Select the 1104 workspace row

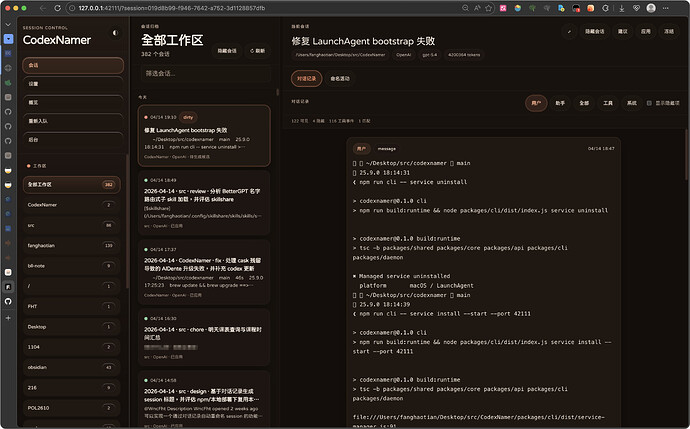coord(71,347)
